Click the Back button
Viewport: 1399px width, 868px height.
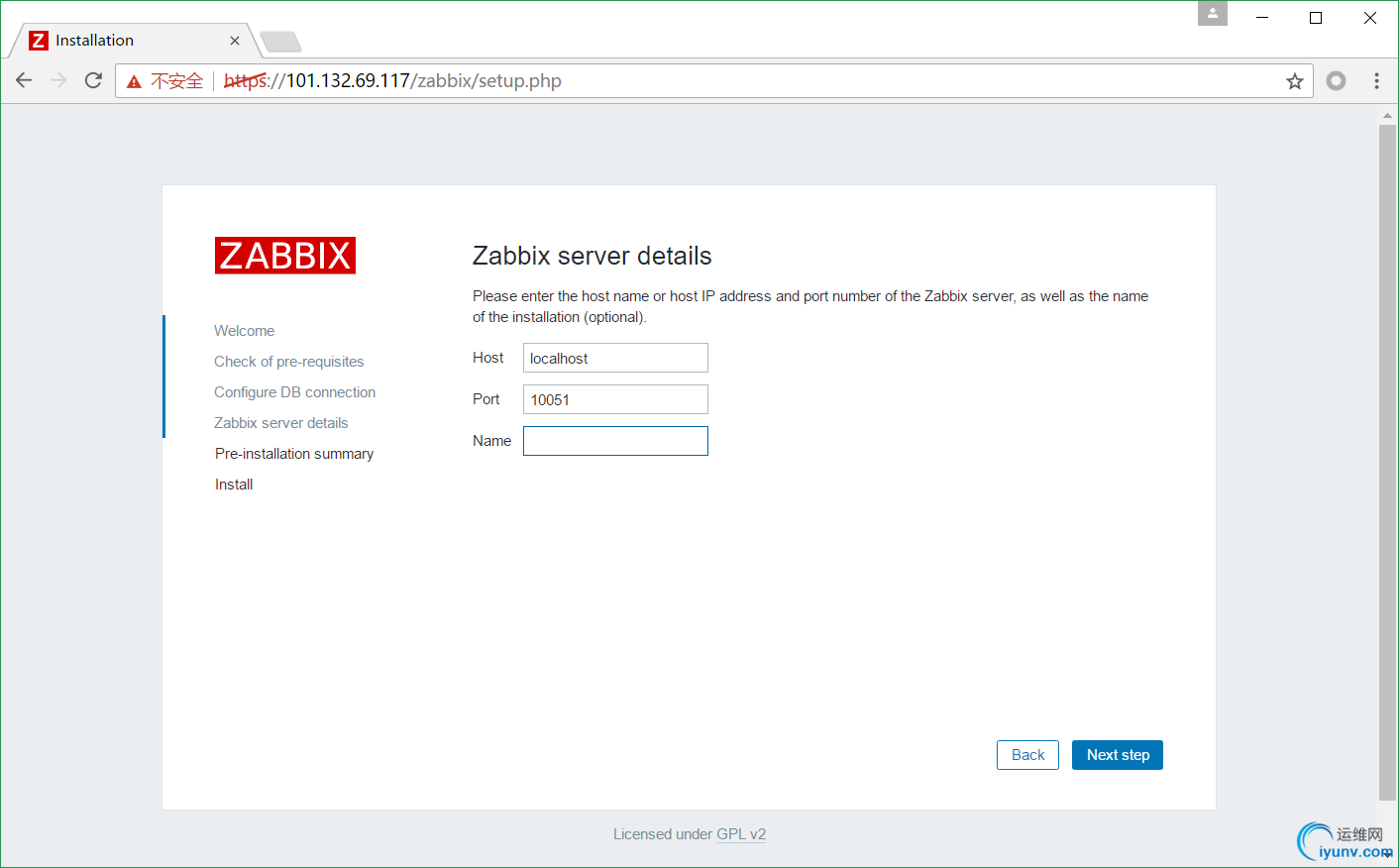(x=1027, y=755)
